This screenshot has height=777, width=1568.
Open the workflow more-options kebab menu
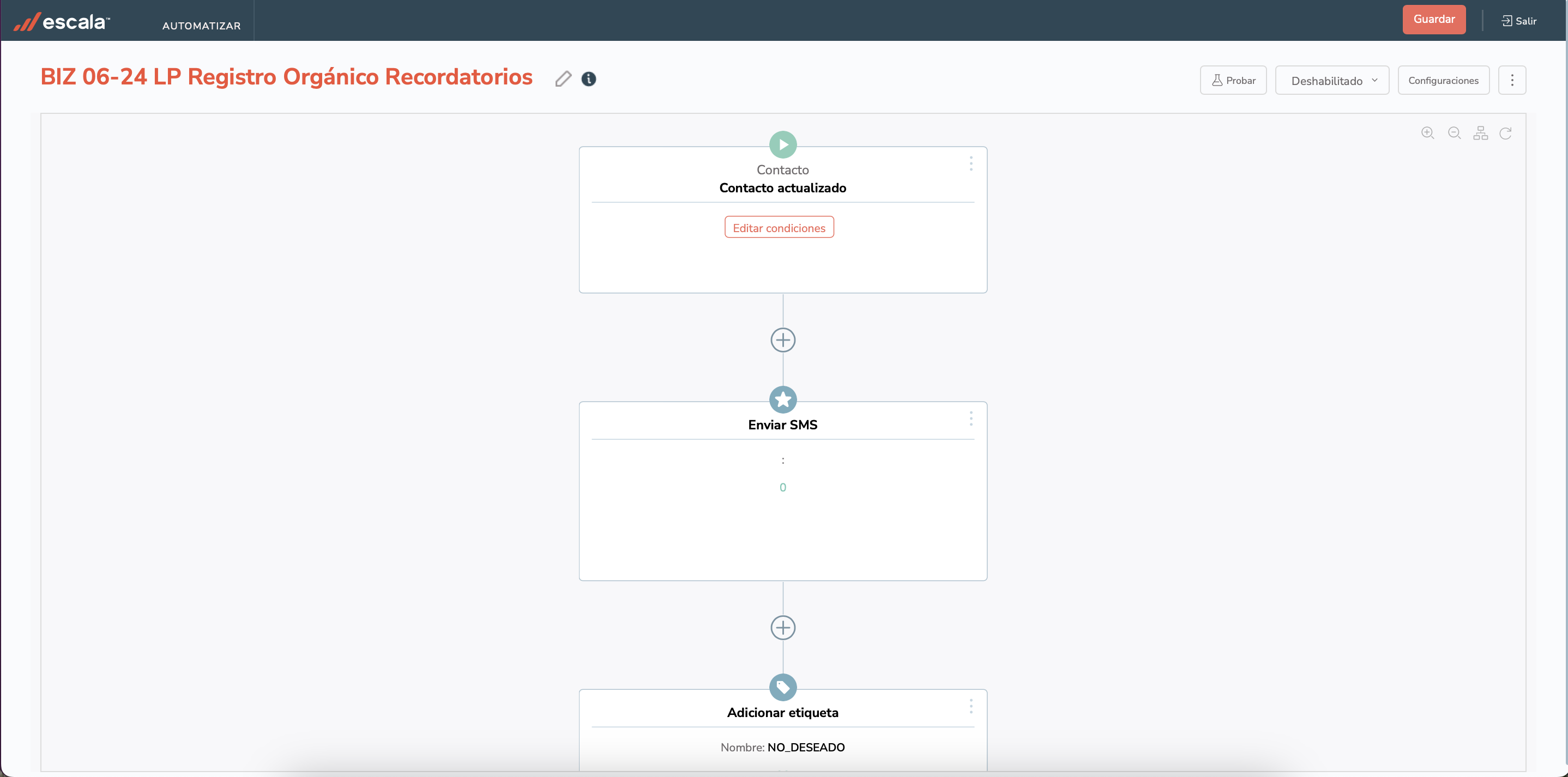[1511, 80]
